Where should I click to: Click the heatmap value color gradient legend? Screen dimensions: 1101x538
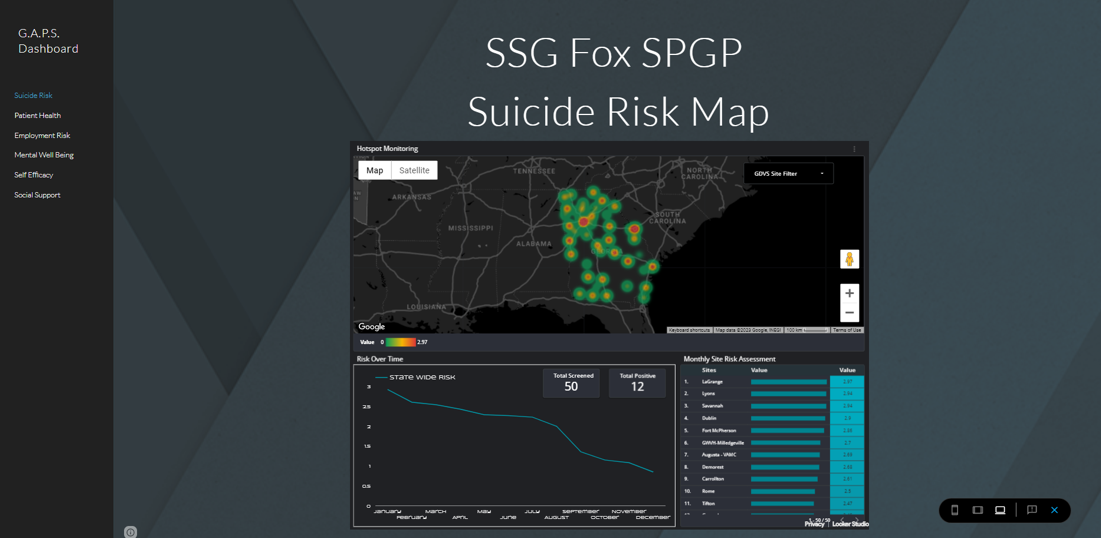[400, 342]
